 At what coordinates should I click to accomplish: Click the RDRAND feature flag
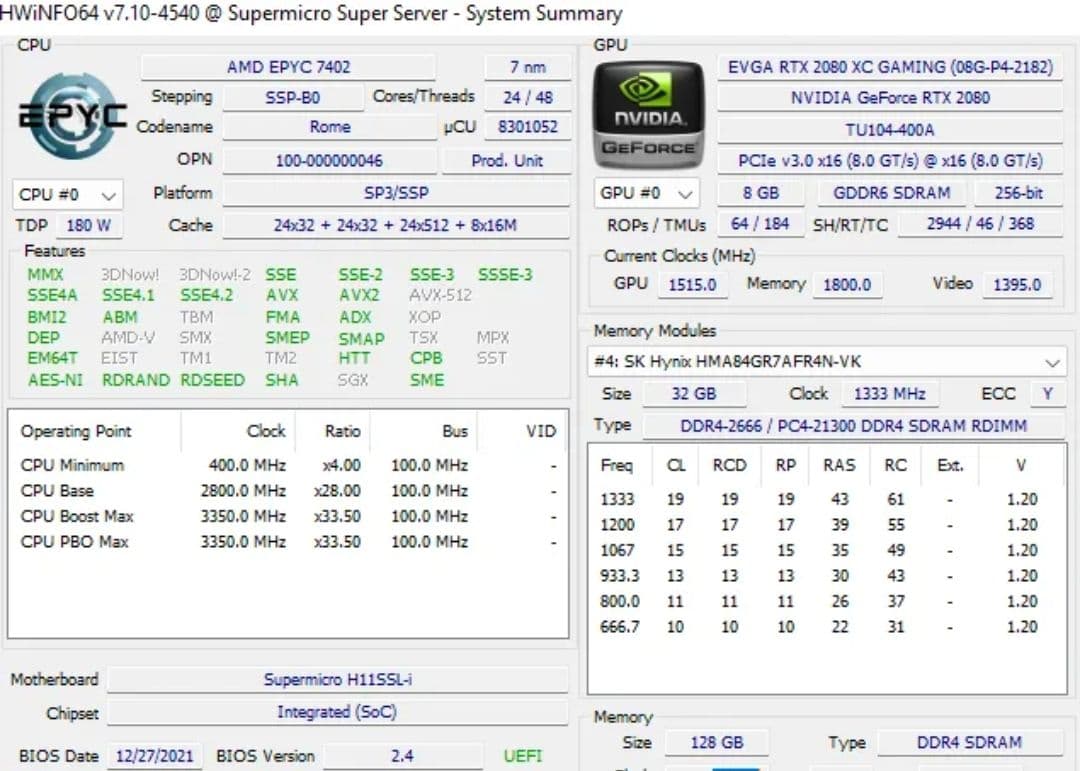click(135, 380)
